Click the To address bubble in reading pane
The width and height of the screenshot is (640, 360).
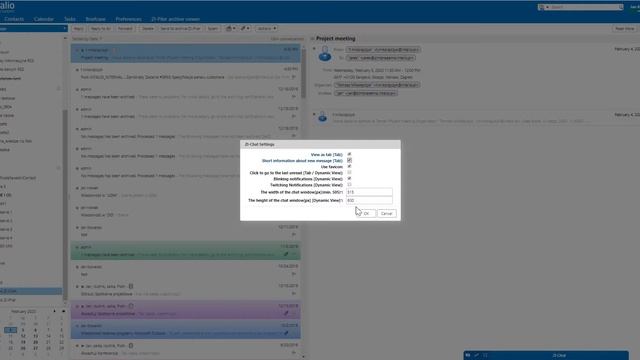coord(380,58)
